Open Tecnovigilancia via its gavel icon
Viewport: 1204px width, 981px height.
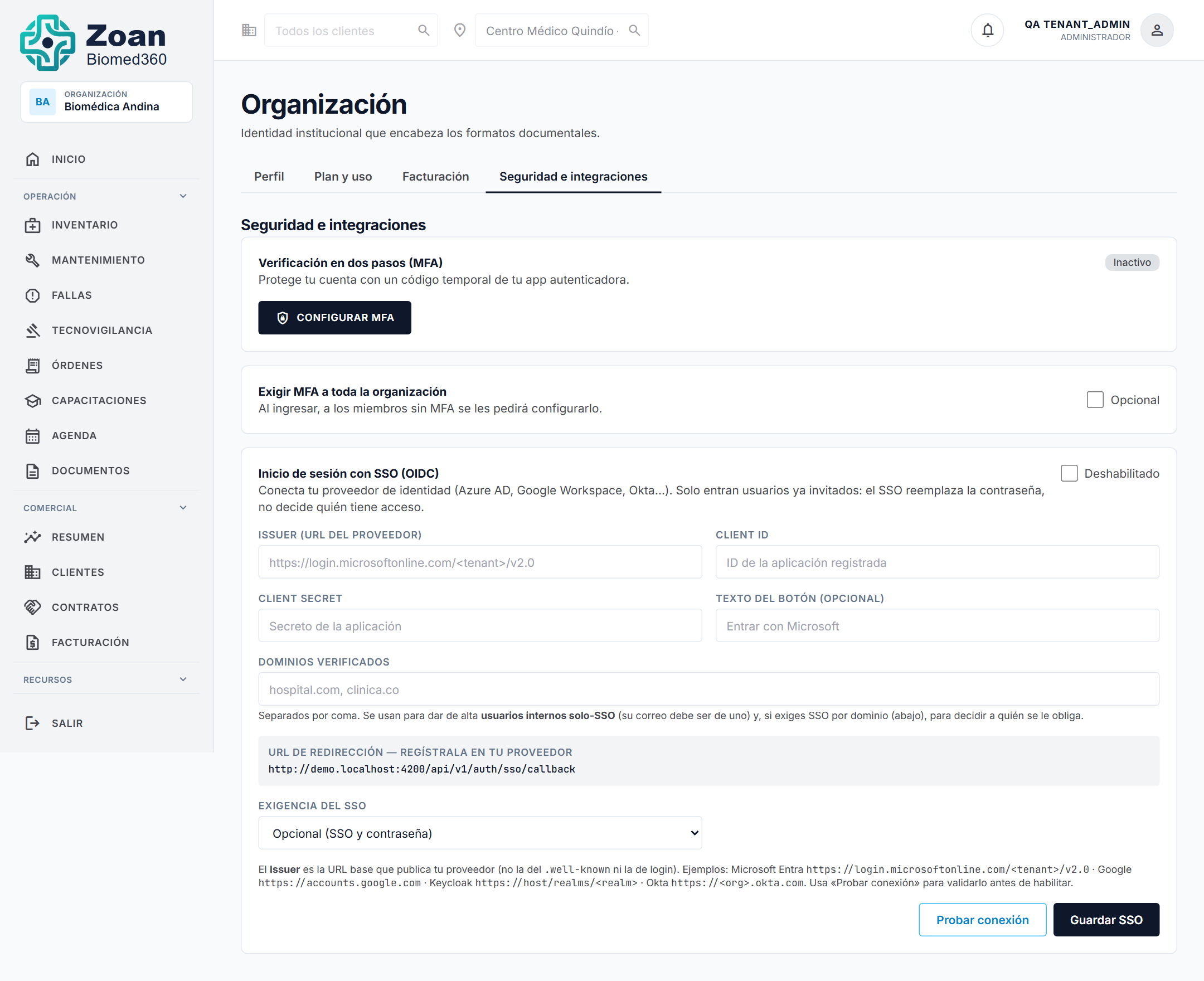coord(33,331)
